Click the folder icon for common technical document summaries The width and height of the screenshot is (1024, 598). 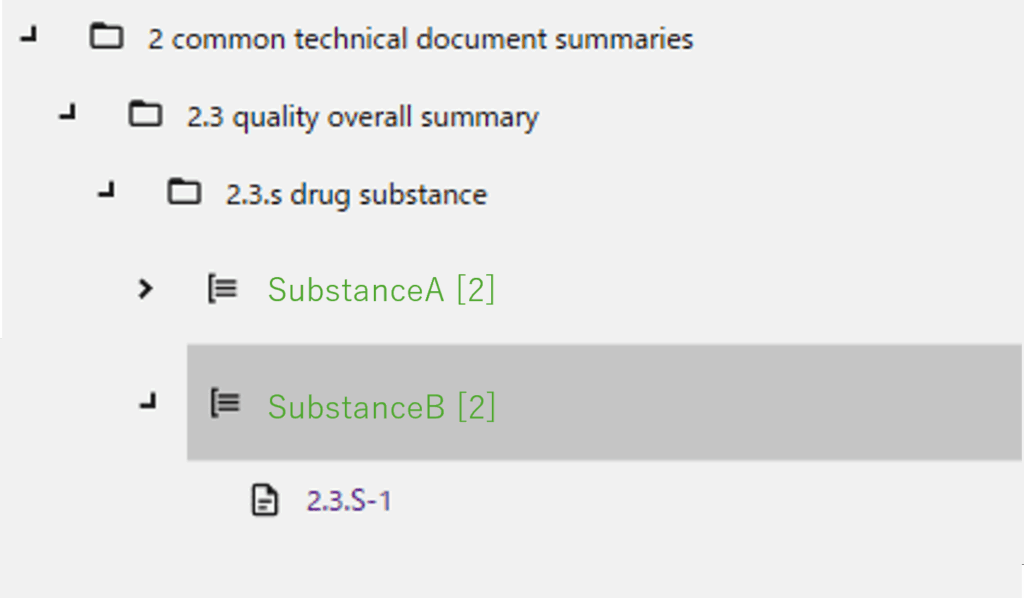[x=106, y=38]
